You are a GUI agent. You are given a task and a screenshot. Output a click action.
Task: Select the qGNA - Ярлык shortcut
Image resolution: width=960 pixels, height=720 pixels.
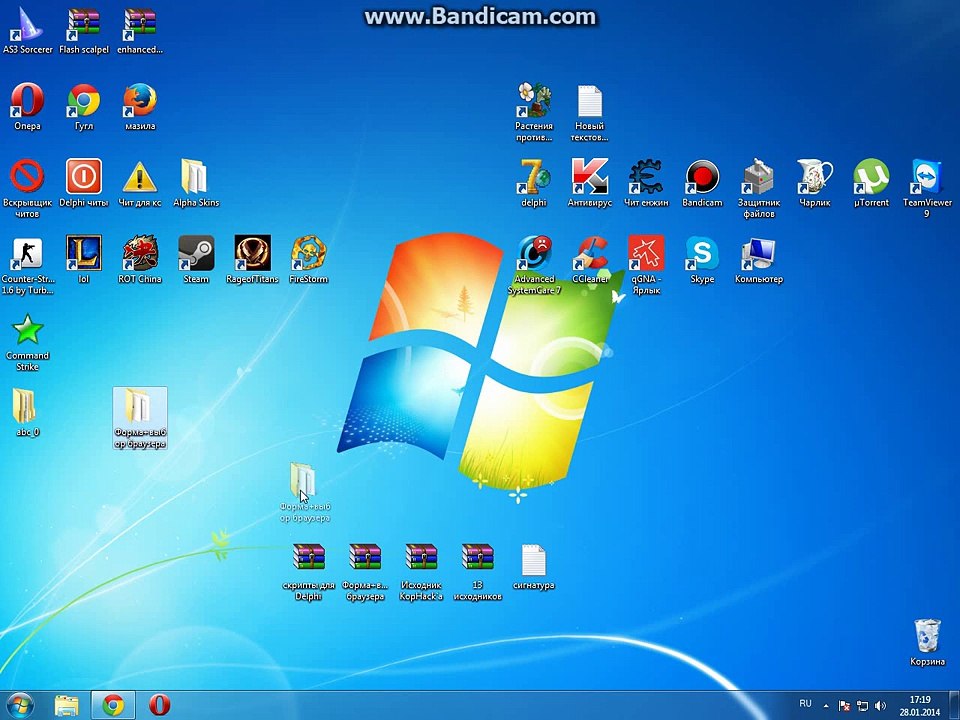pyautogui.click(x=646, y=264)
